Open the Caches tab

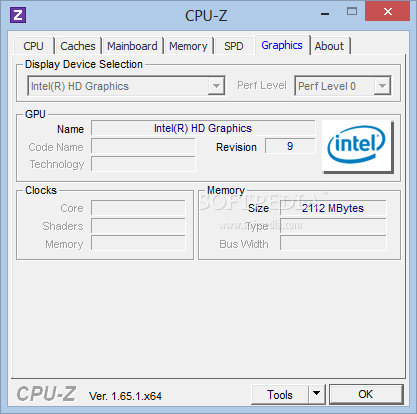[78, 46]
